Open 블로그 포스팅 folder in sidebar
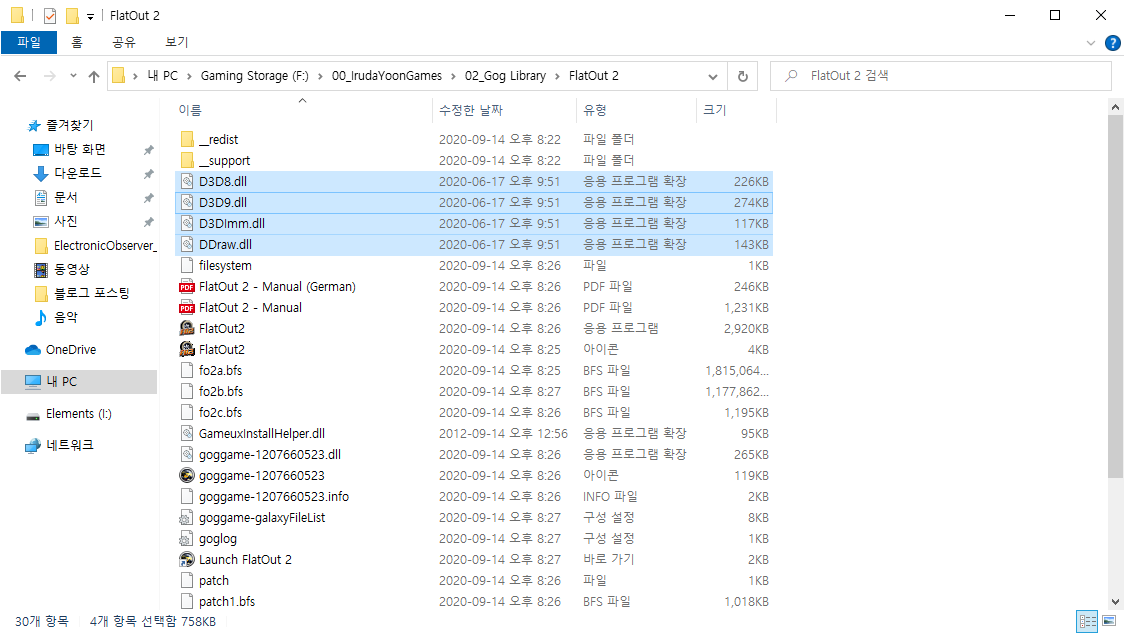Image resolution: width=1125 pixels, height=634 pixels. point(92,293)
